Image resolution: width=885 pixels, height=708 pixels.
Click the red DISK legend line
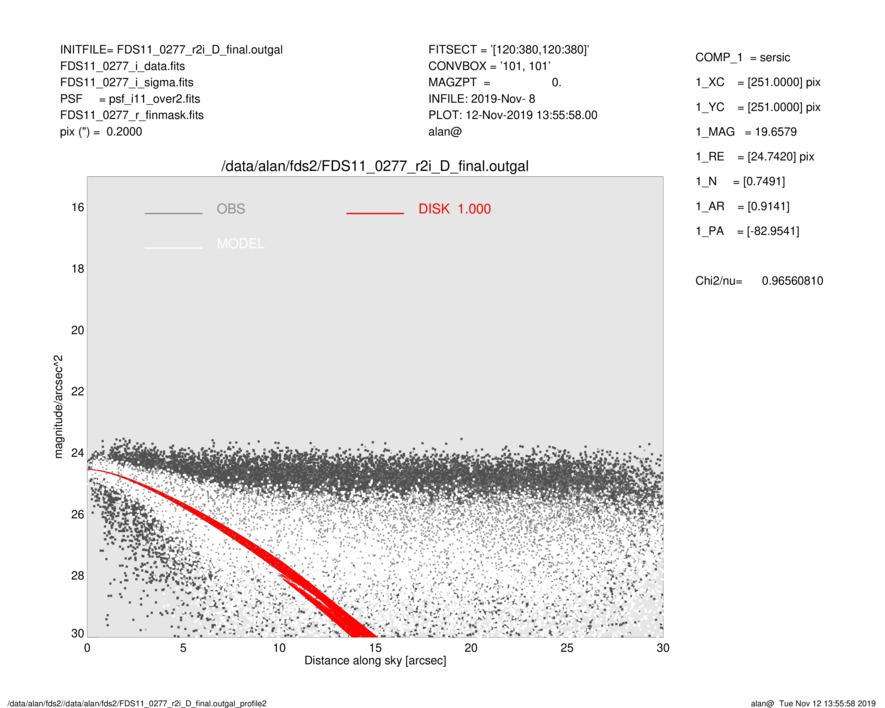tap(374, 213)
